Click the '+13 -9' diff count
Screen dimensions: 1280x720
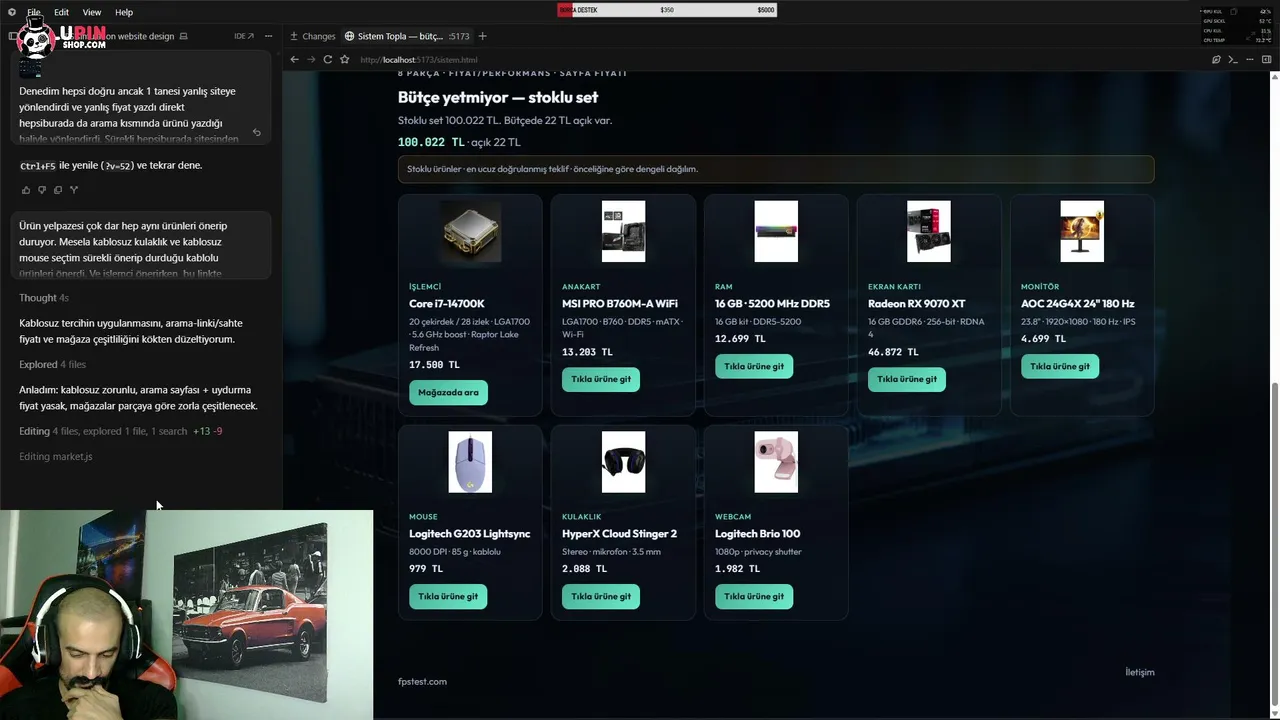pos(208,431)
